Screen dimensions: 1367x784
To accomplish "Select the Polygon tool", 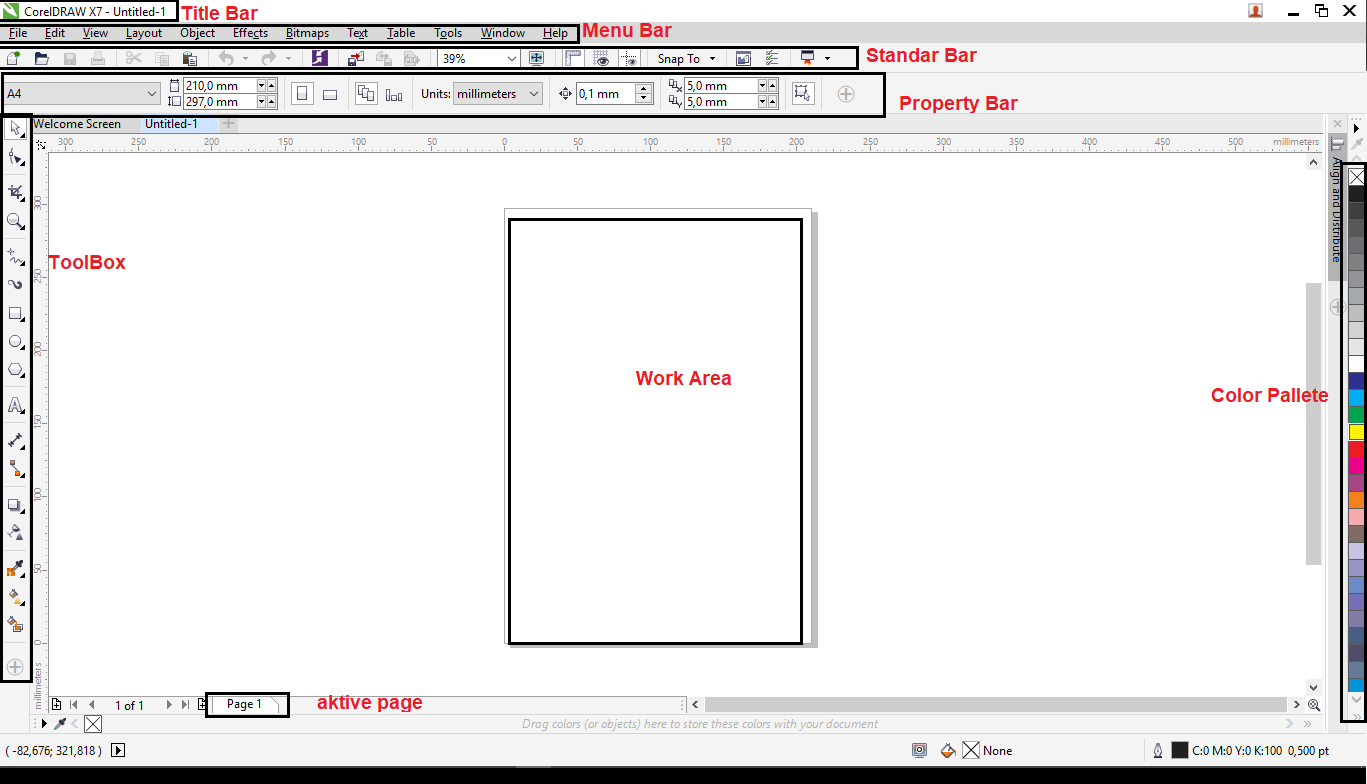I will click(x=16, y=369).
